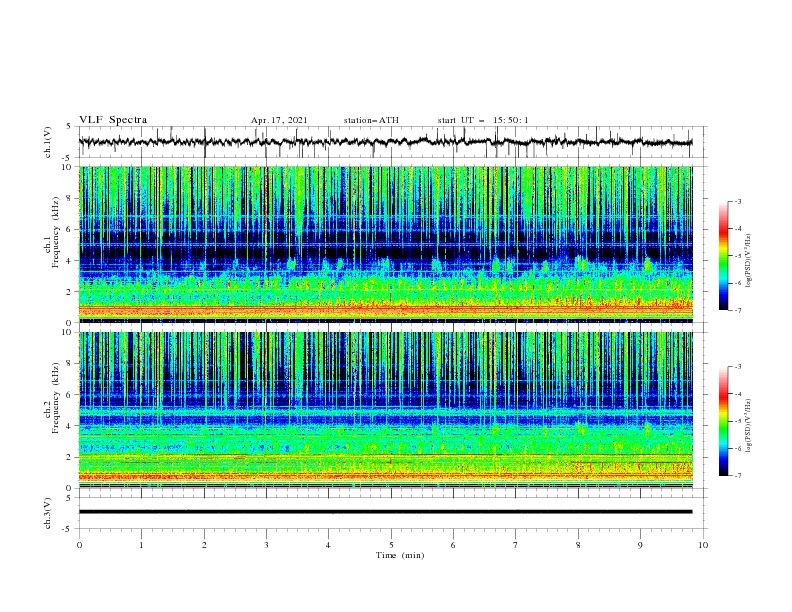The width and height of the screenshot is (792, 612).
Task: Click the ch.1 voltage waveform trace
Action: click(385, 142)
